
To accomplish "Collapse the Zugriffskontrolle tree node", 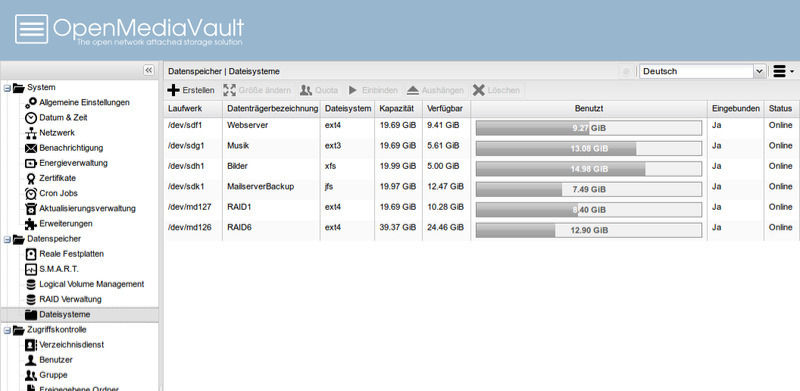I will tap(7, 330).
